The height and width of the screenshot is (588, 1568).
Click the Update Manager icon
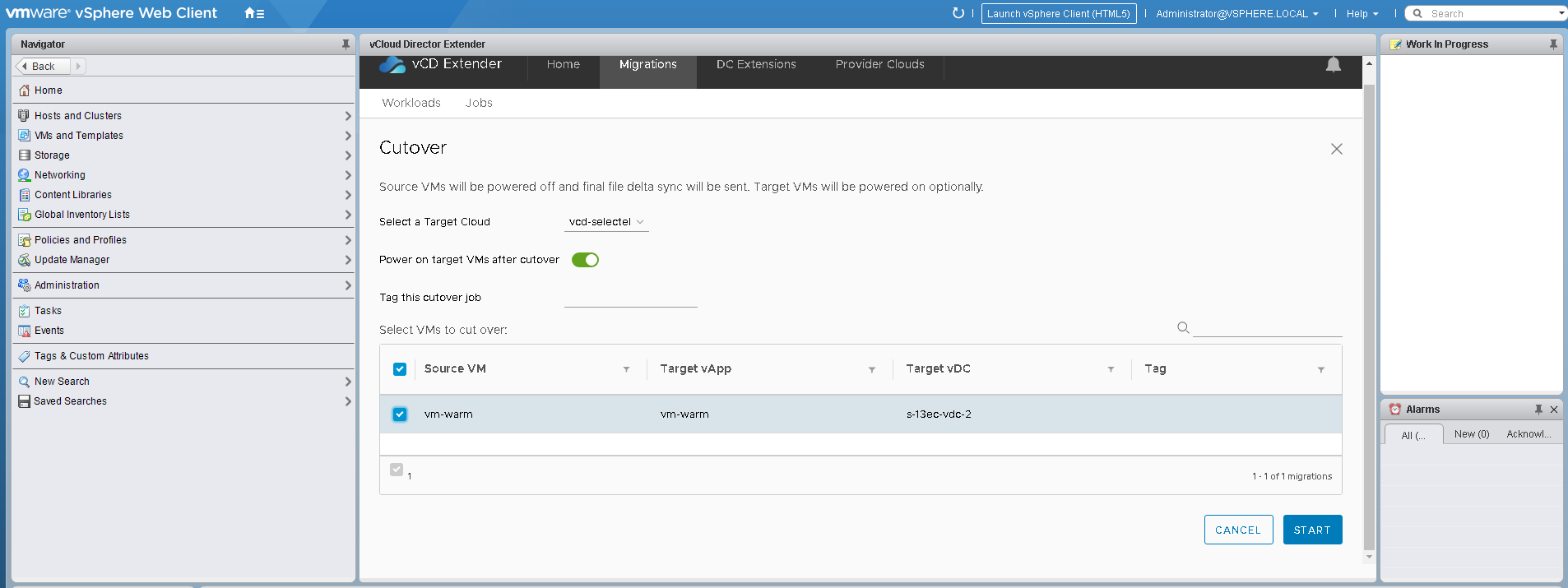coord(24,260)
